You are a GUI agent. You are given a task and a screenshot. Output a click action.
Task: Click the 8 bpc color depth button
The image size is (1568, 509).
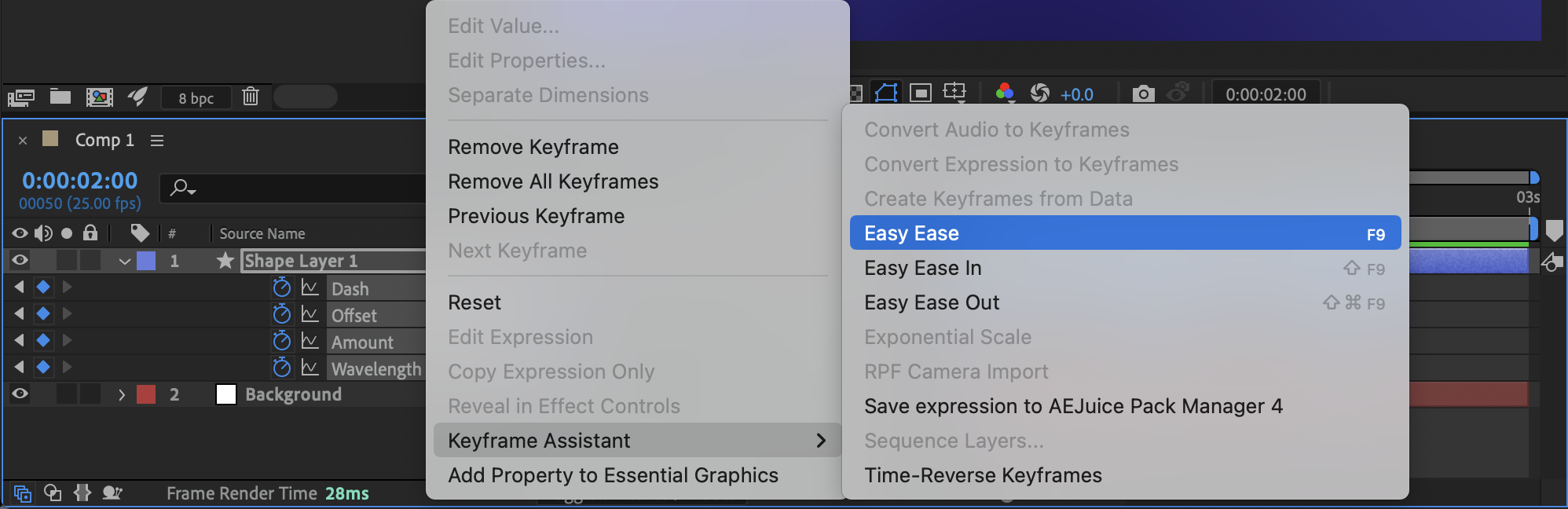196,97
